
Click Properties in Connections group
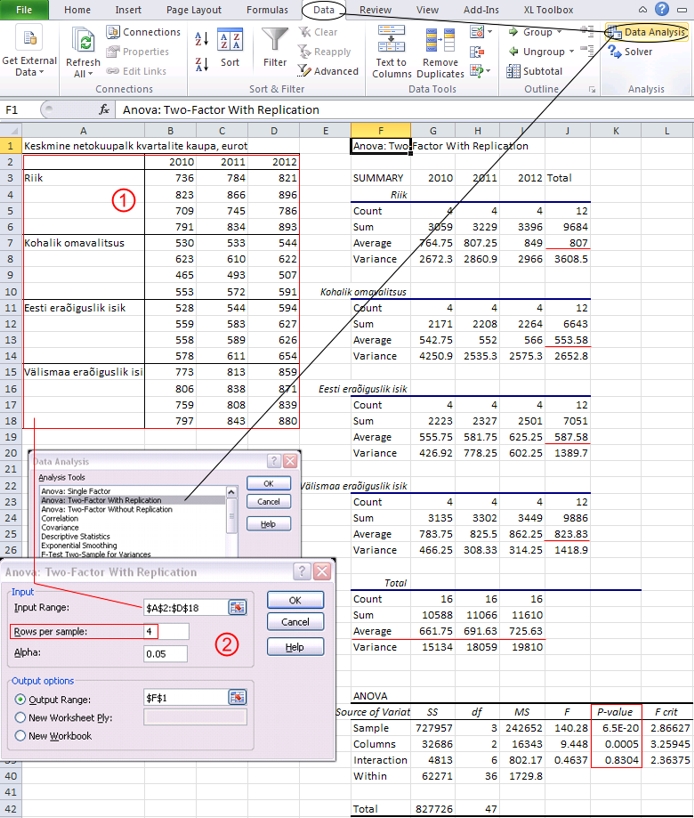138,52
